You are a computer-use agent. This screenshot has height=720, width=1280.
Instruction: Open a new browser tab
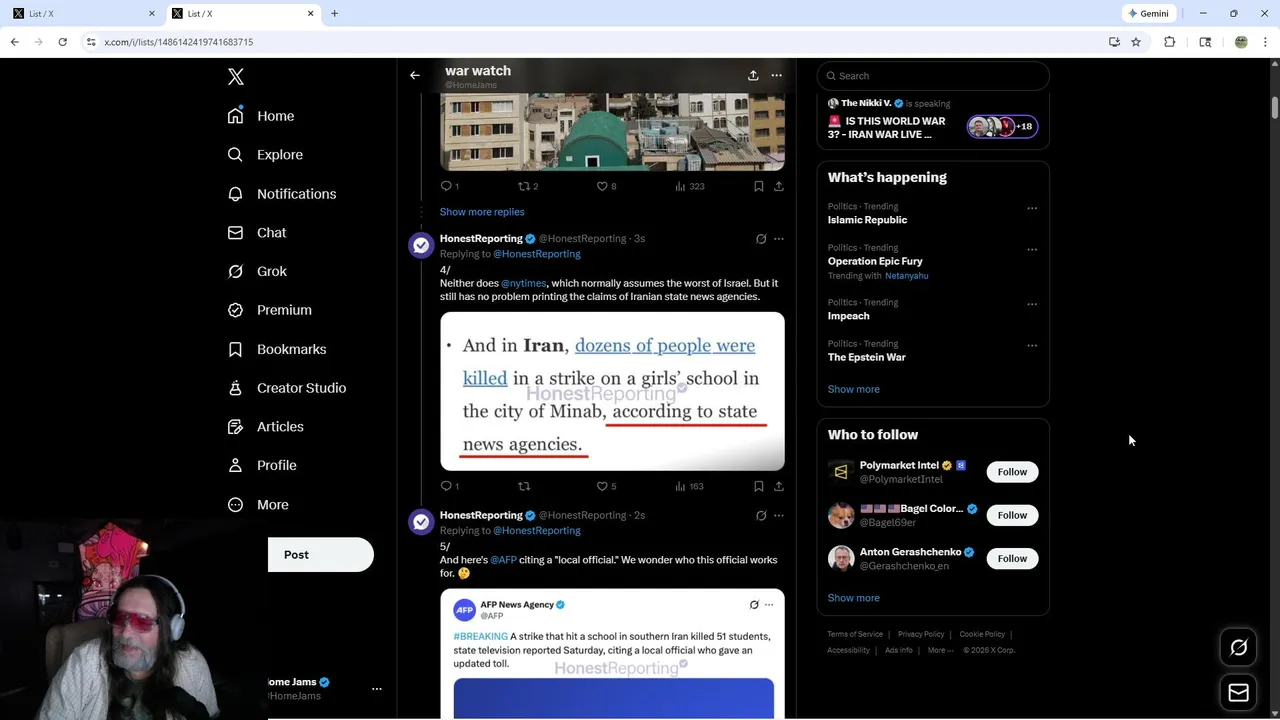point(334,14)
